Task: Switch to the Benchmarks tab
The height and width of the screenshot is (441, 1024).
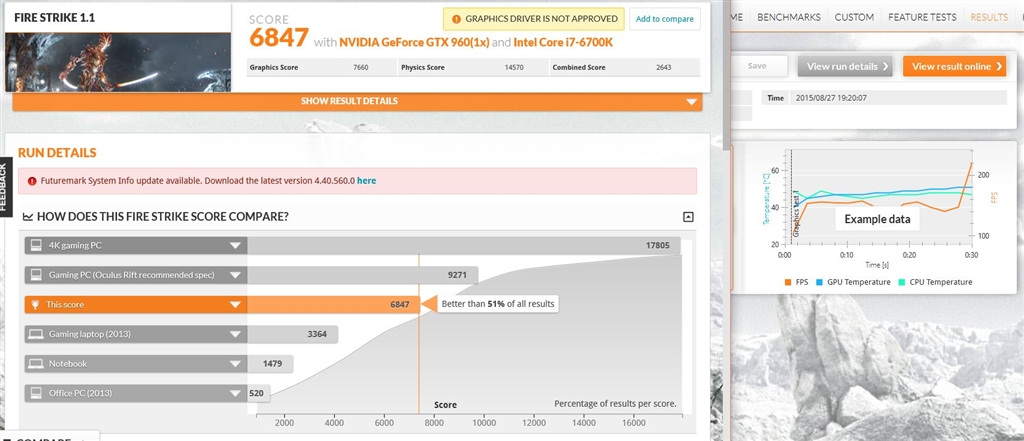Action: (x=788, y=18)
